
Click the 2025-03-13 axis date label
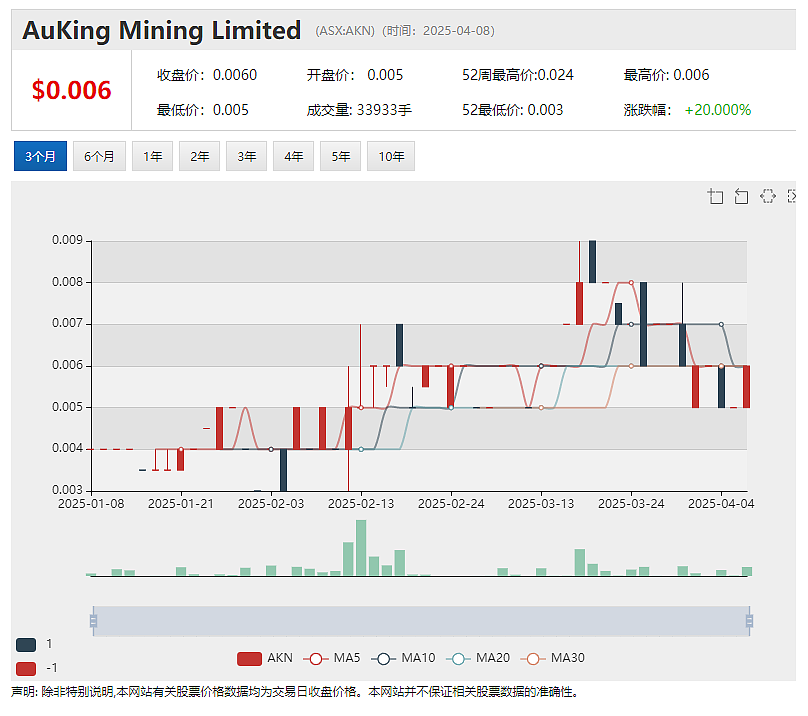pyautogui.click(x=541, y=504)
